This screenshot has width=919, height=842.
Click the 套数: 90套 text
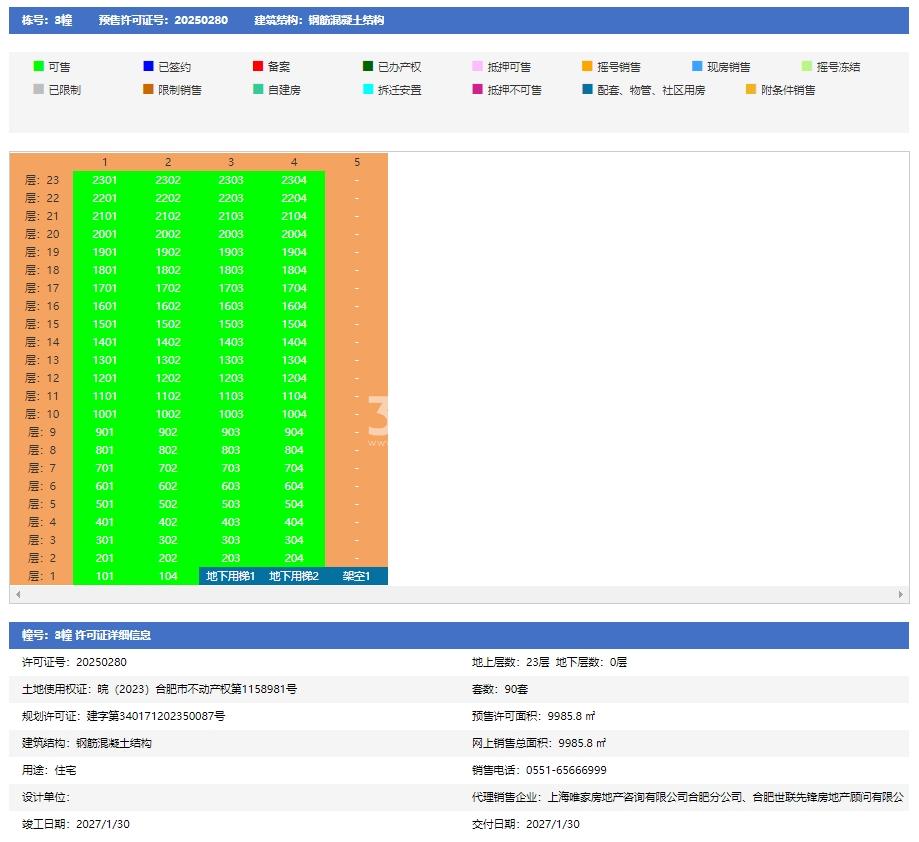(x=500, y=689)
